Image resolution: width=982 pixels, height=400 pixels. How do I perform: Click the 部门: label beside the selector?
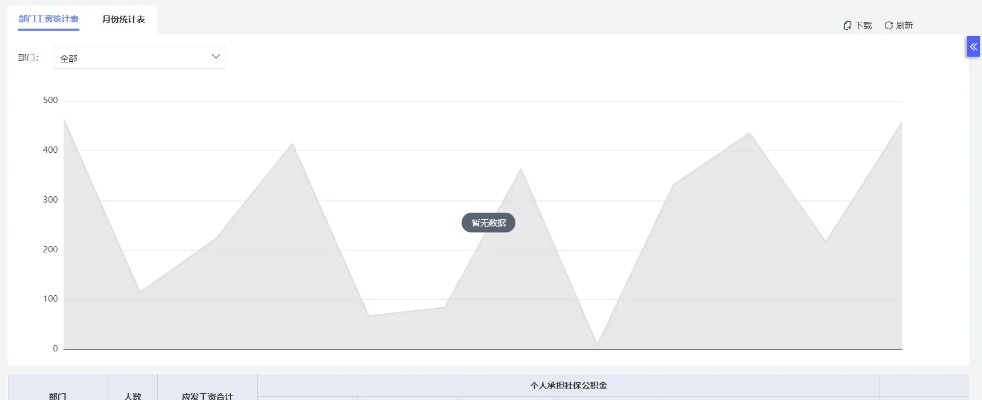(28, 58)
